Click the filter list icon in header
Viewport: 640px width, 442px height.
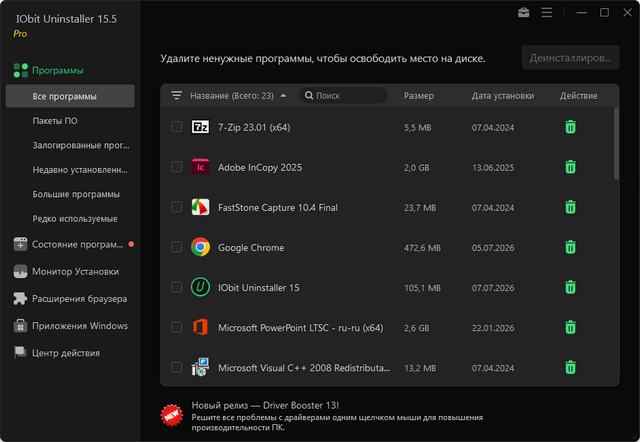[x=176, y=96]
